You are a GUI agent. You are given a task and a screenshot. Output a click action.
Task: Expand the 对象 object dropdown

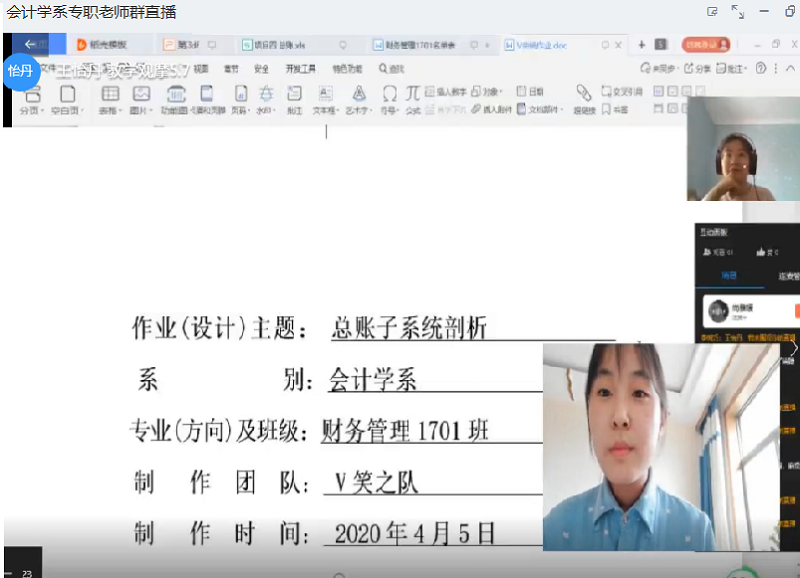click(x=500, y=91)
